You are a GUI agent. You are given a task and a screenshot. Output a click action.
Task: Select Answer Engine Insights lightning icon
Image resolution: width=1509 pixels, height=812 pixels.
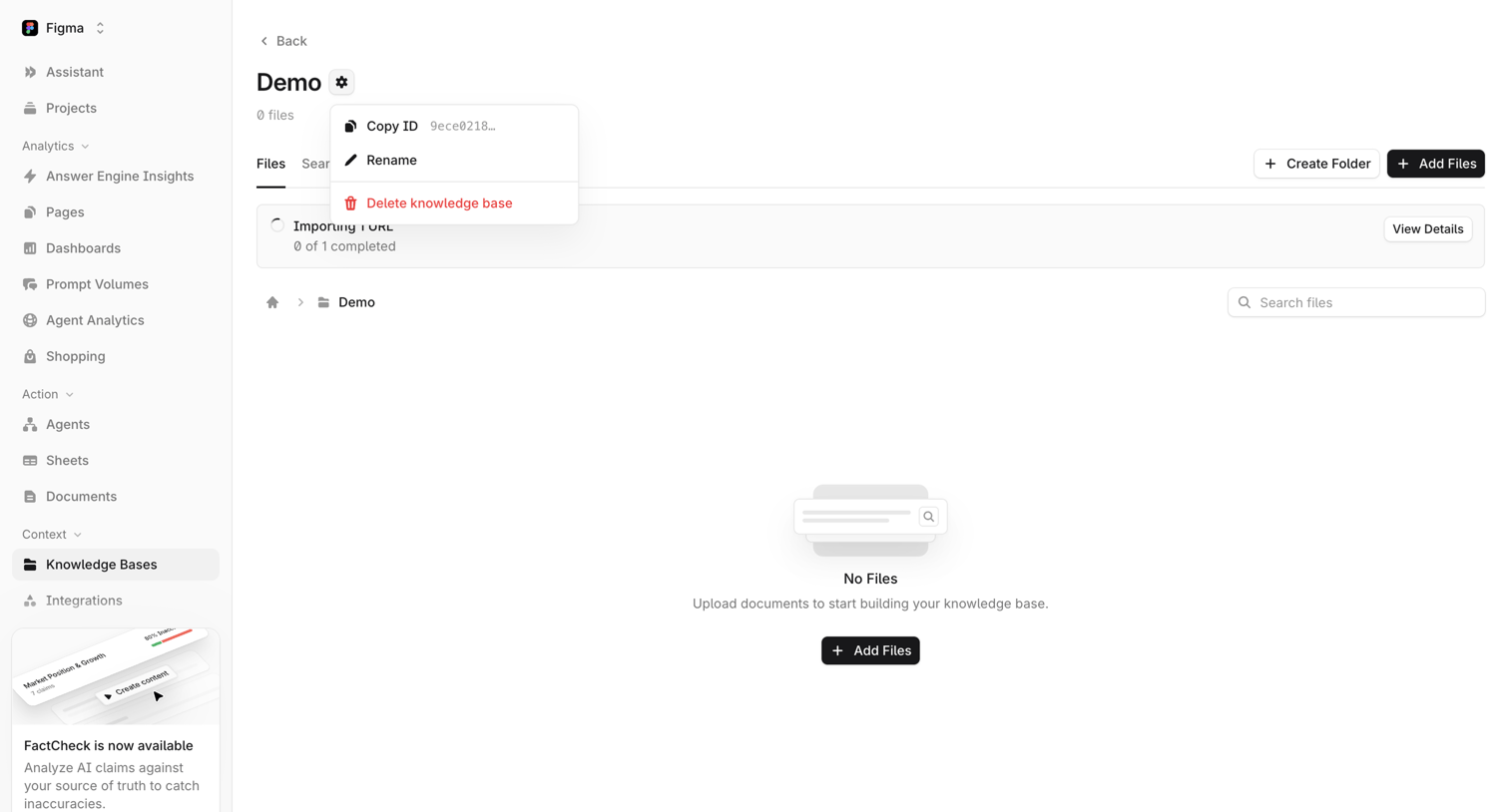[30, 177]
